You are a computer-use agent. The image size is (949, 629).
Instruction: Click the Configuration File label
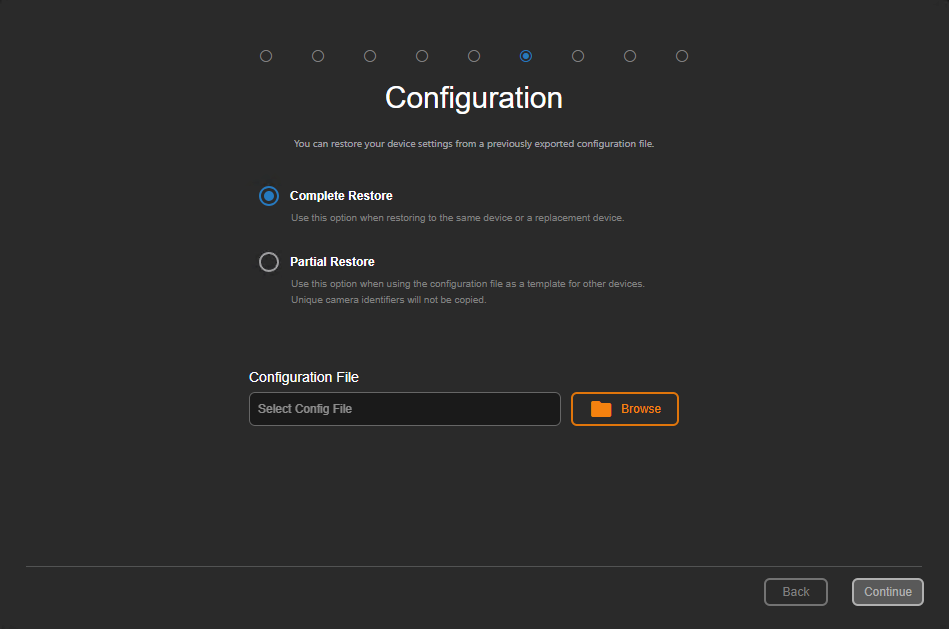pos(304,377)
